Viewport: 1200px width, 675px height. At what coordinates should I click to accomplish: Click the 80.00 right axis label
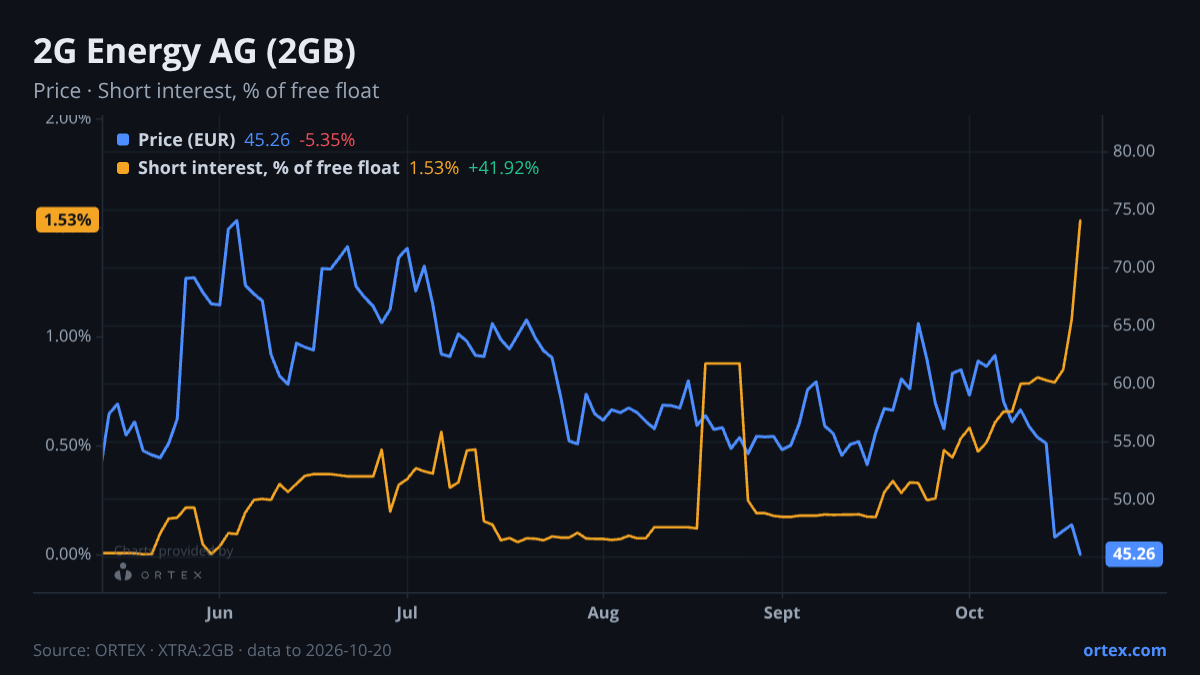tap(1134, 151)
